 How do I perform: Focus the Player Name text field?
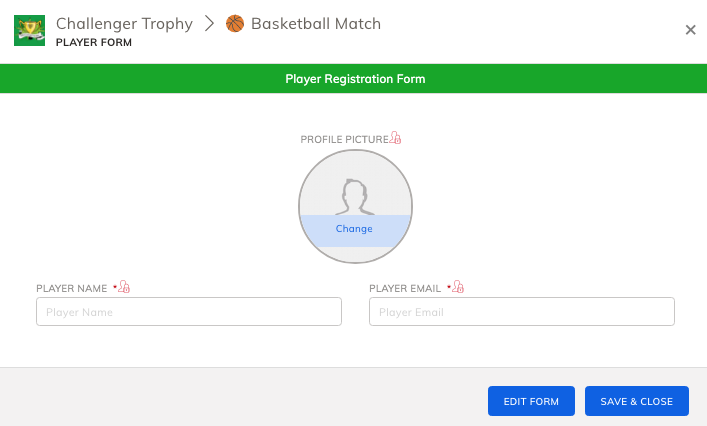pos(189,311)
